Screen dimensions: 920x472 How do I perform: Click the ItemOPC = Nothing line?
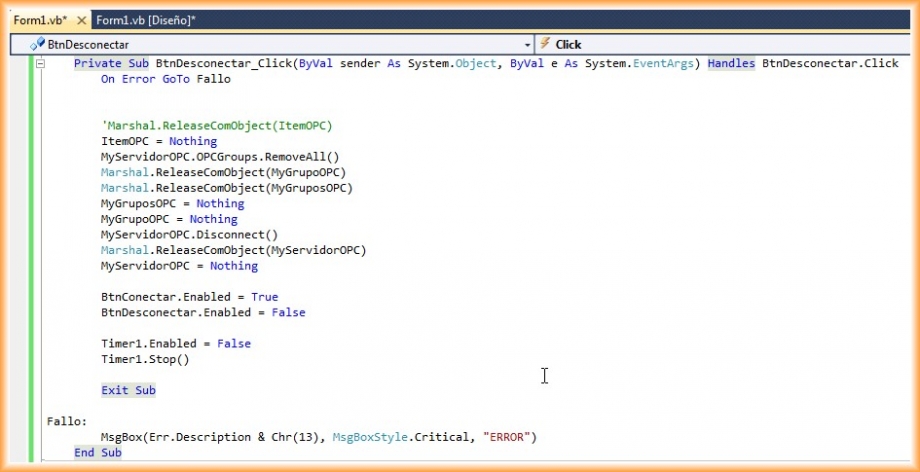pos(158,142)
